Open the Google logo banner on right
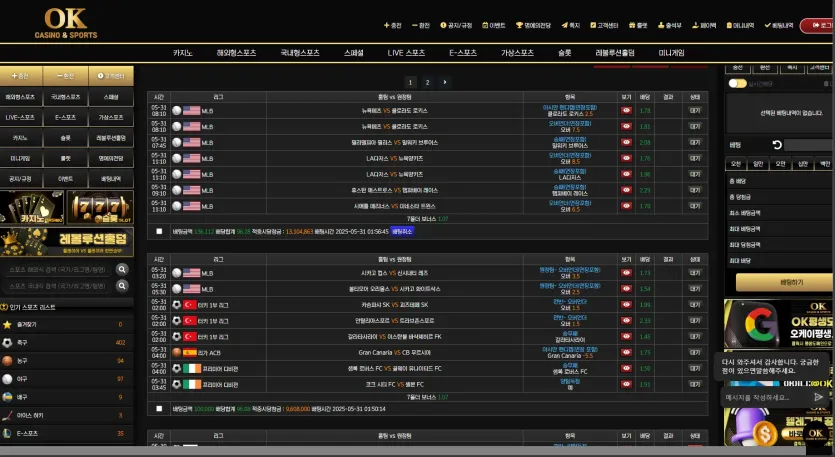Screen dimensions: 835x457 pyautogui.click(x=780, y=324)
